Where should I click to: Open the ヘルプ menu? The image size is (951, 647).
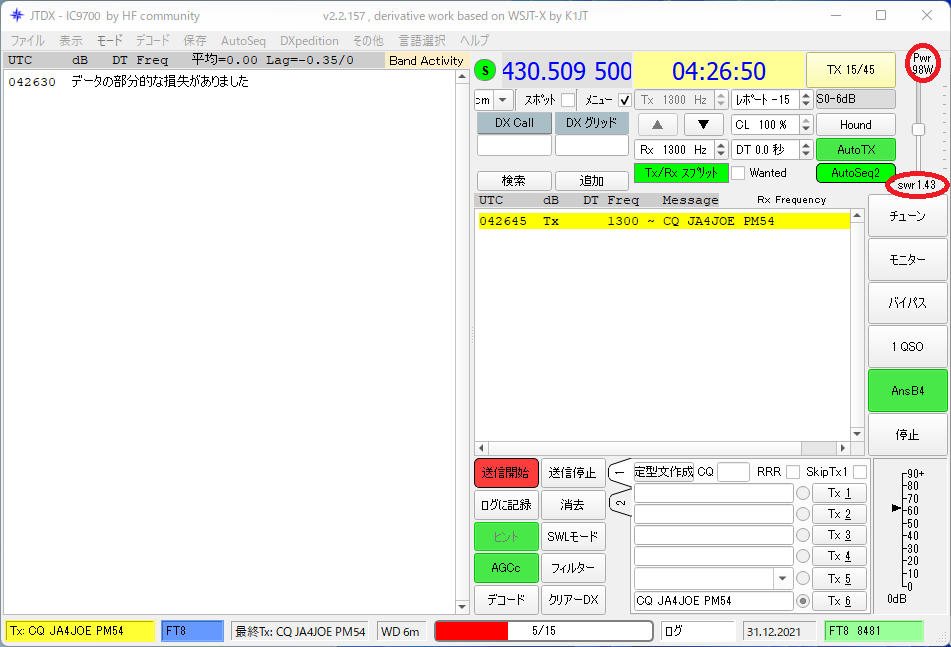pyautogui.click(x=474, y=41)
